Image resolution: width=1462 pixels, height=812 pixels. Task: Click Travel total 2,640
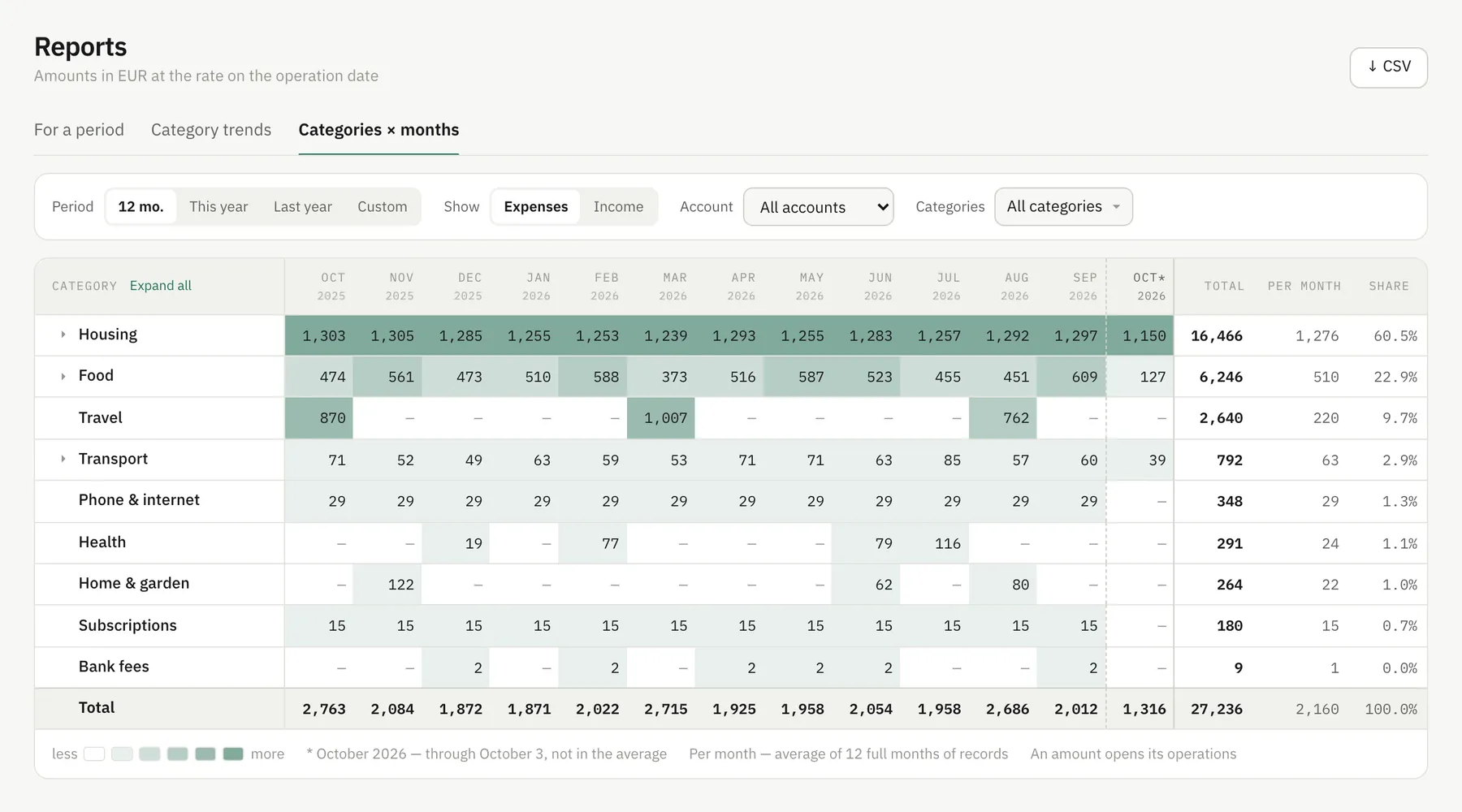(1221, 418)
